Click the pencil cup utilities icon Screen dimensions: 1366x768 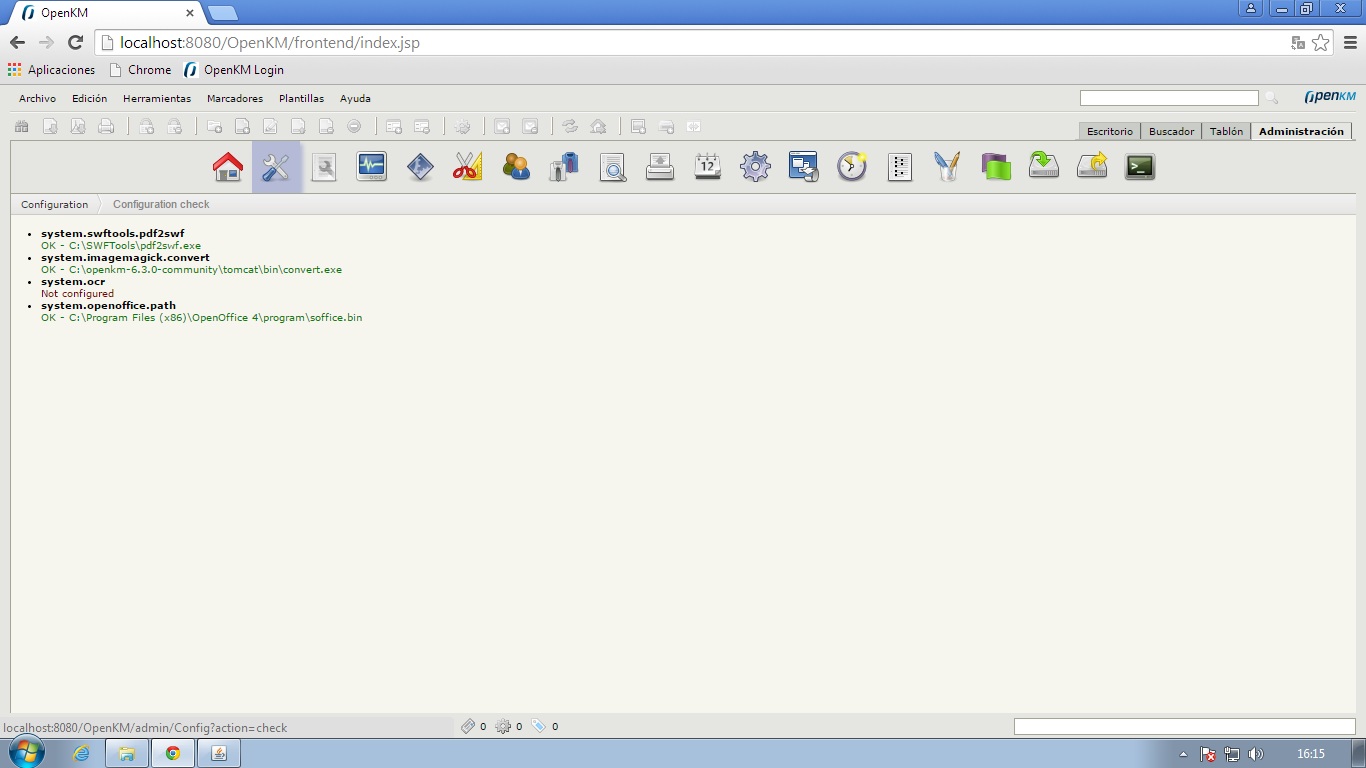[x=946, y=166]
